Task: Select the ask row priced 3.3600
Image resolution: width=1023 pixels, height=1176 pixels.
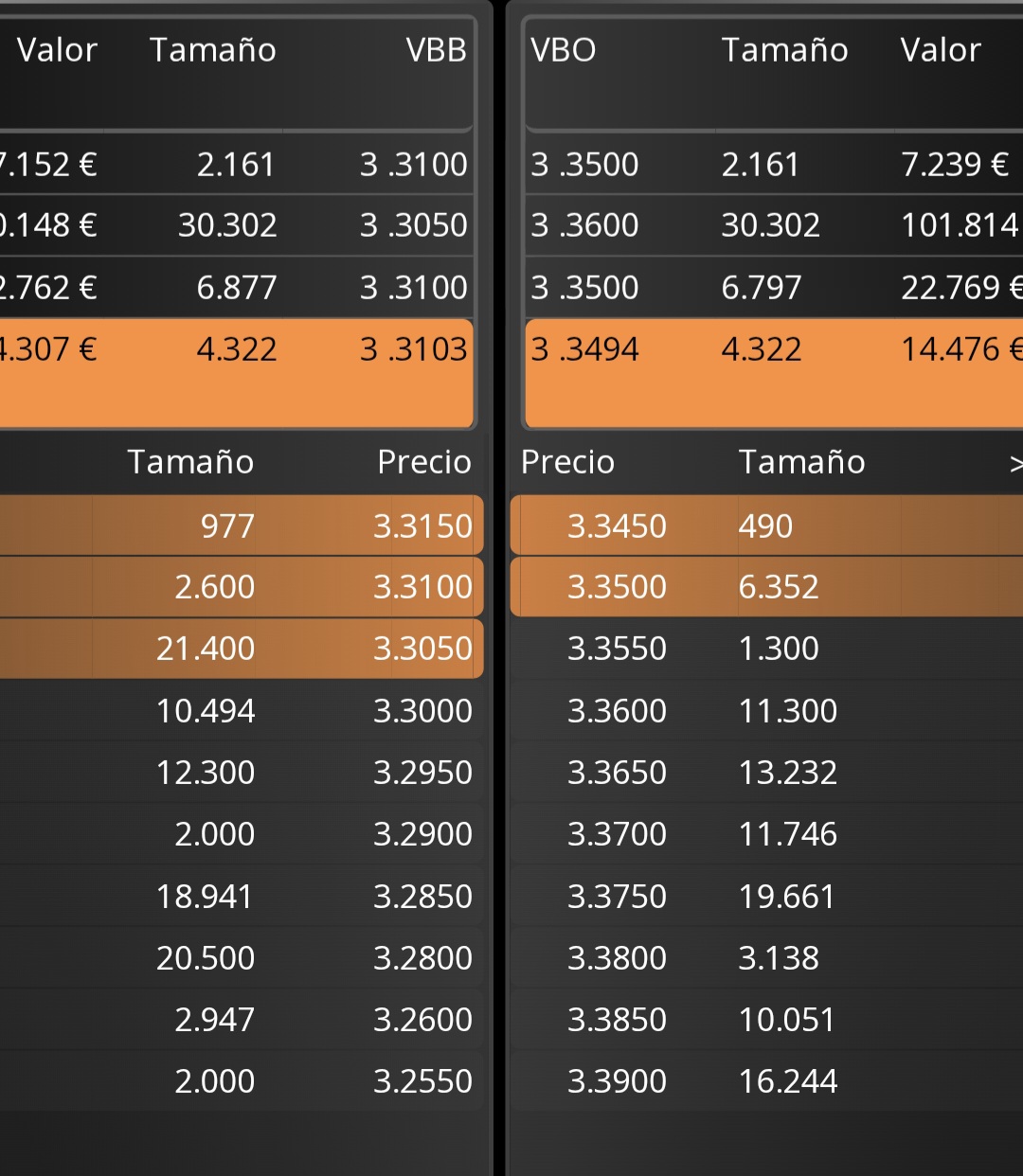Action: (766, 711)
